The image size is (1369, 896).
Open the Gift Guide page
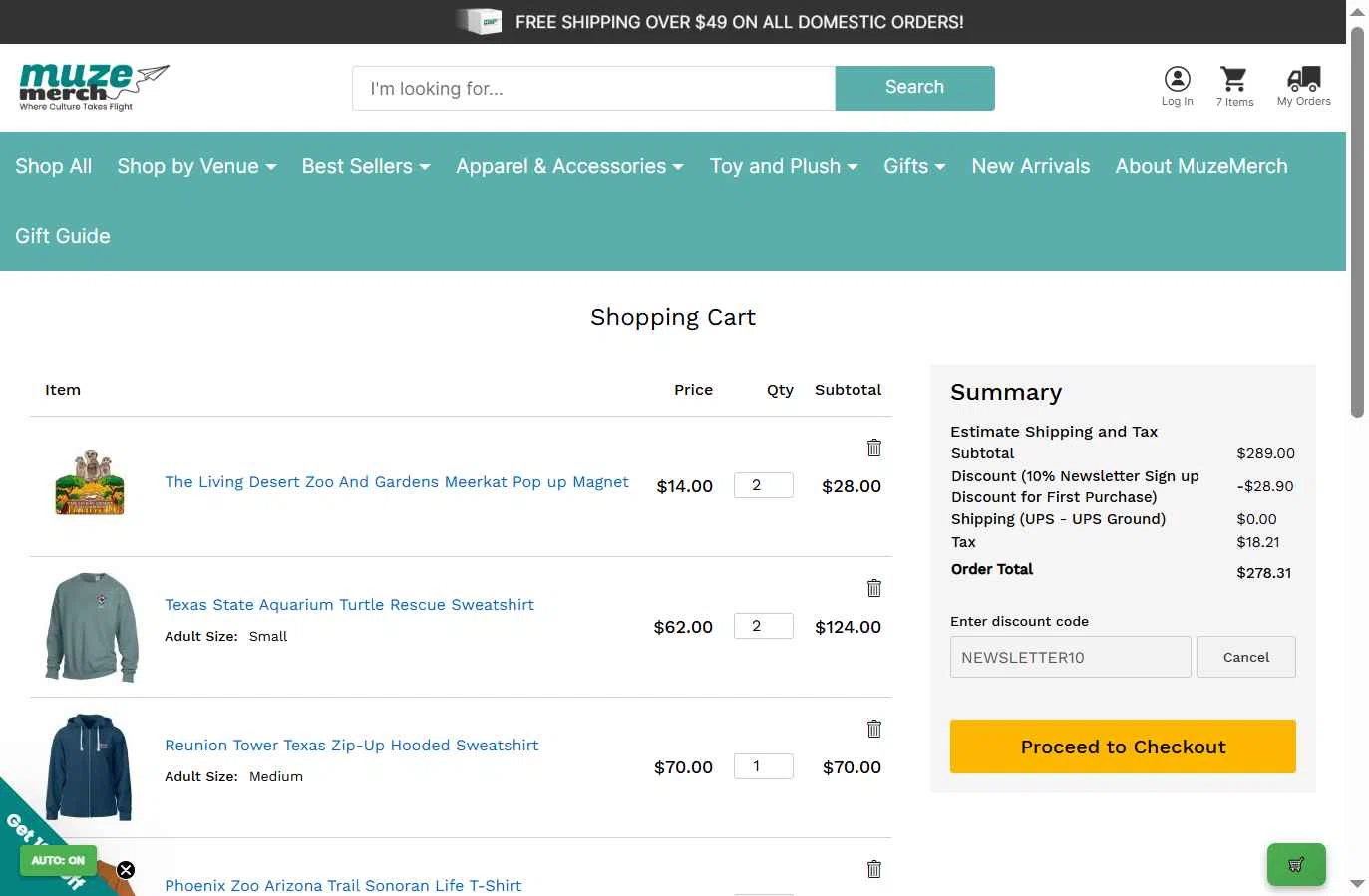coord(63,236)
